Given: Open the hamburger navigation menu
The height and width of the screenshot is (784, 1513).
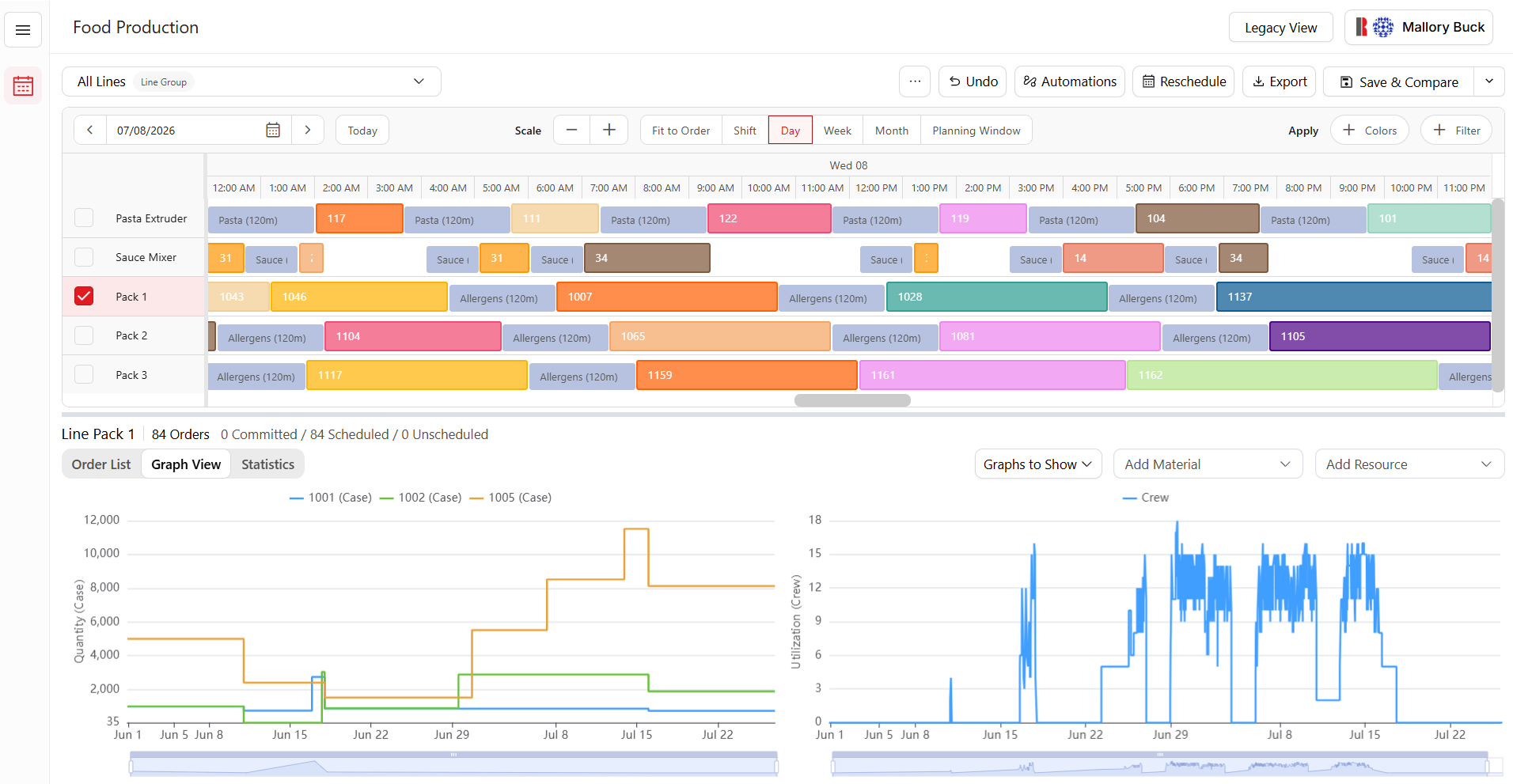Looking at the screenshot, I should (23, 30).
